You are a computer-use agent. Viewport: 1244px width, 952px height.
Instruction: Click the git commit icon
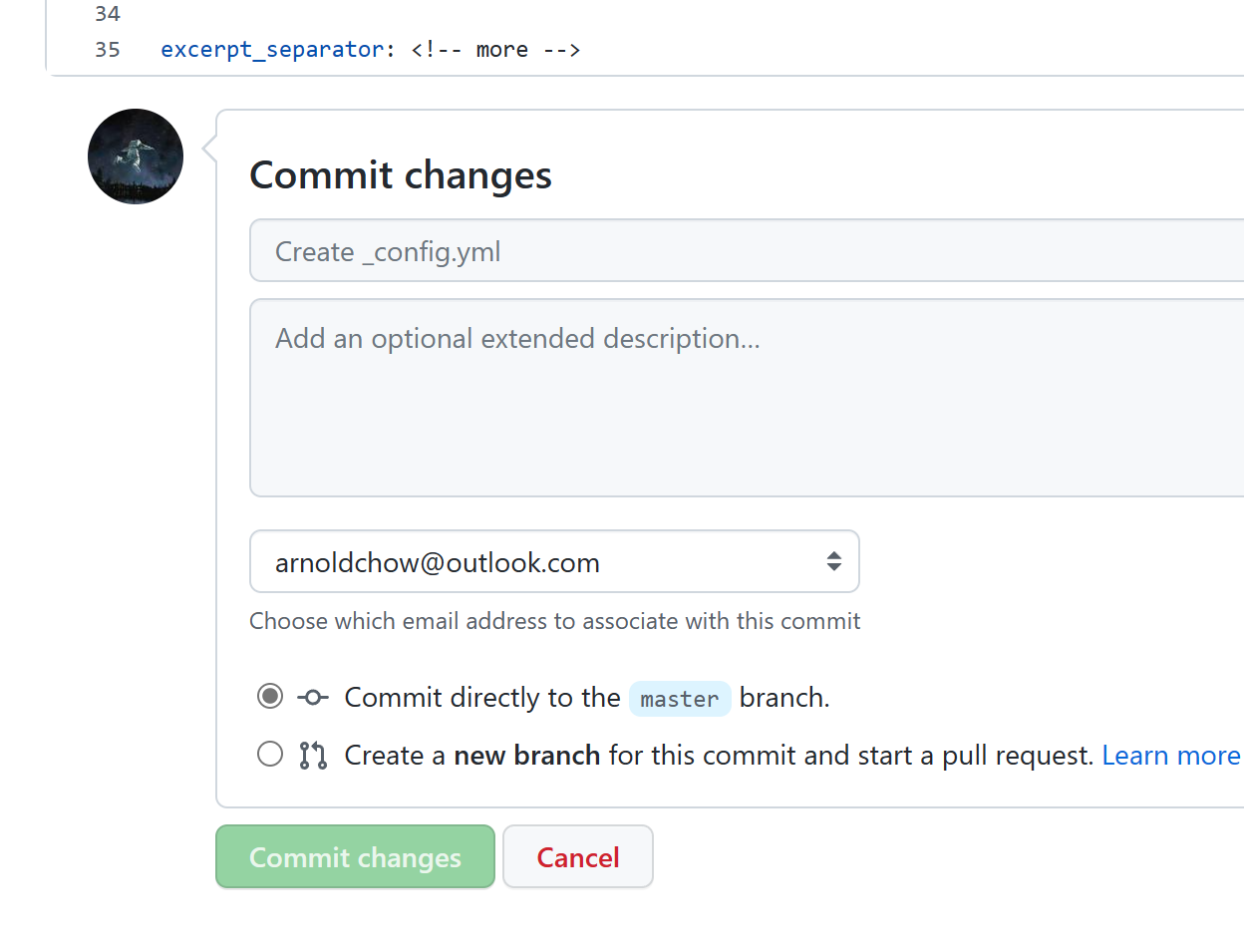point(313,698)
